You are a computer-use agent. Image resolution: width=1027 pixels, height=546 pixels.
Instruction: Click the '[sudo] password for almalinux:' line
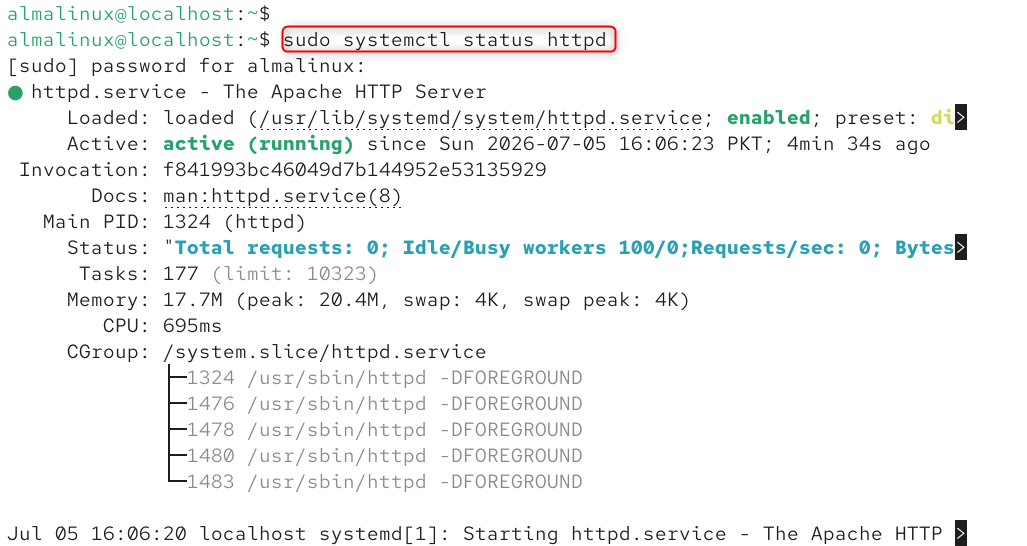[187, 66]
